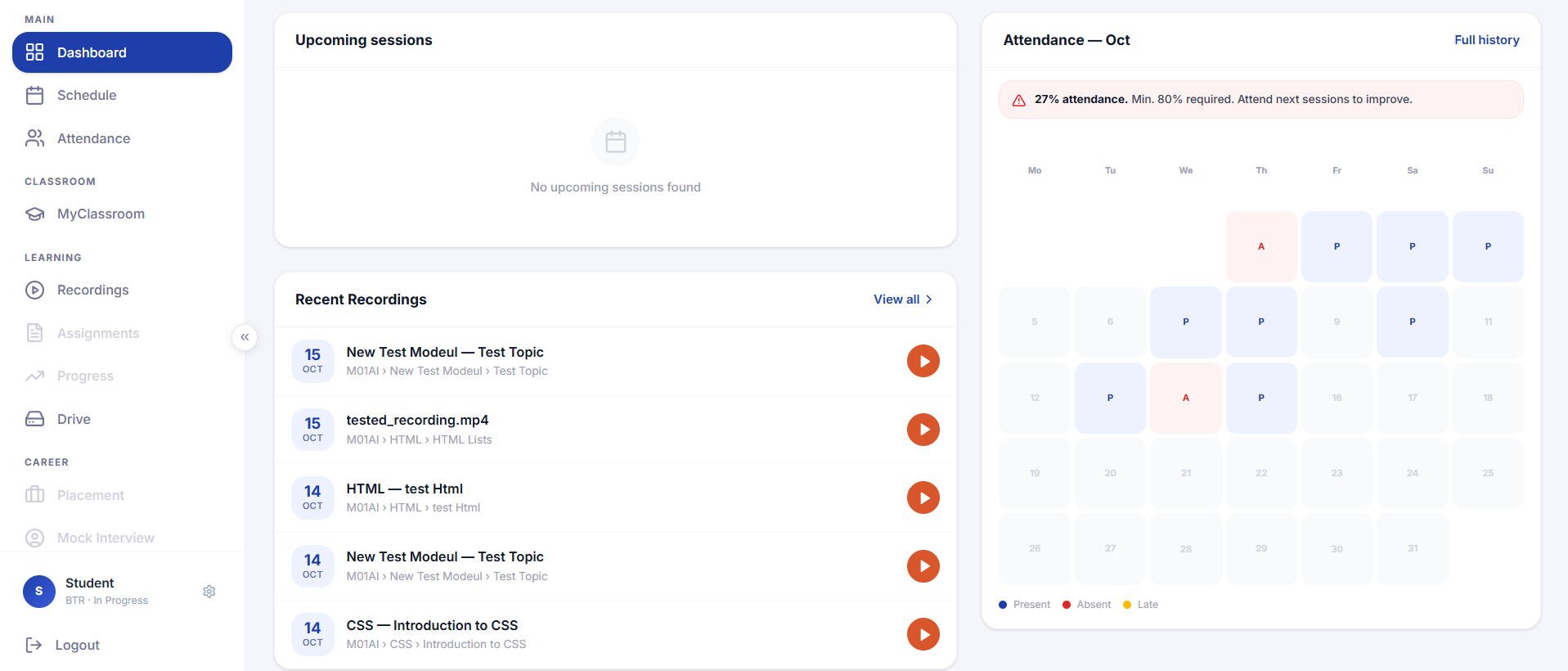
Task: Click the empty-sessions calendar icon
Action: [x=616, y=142]
